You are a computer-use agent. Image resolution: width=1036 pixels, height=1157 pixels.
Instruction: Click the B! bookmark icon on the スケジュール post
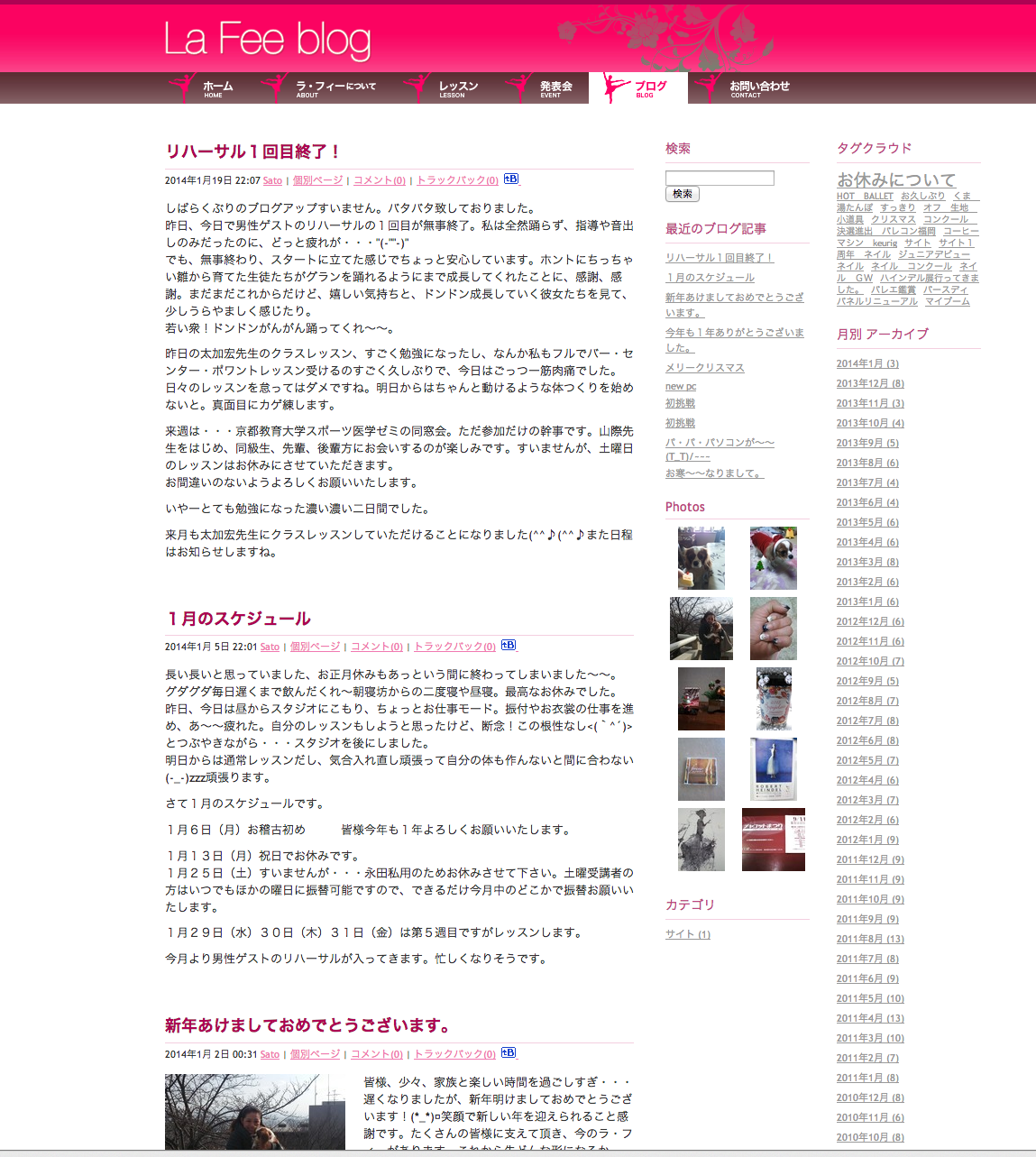[509, 645]
